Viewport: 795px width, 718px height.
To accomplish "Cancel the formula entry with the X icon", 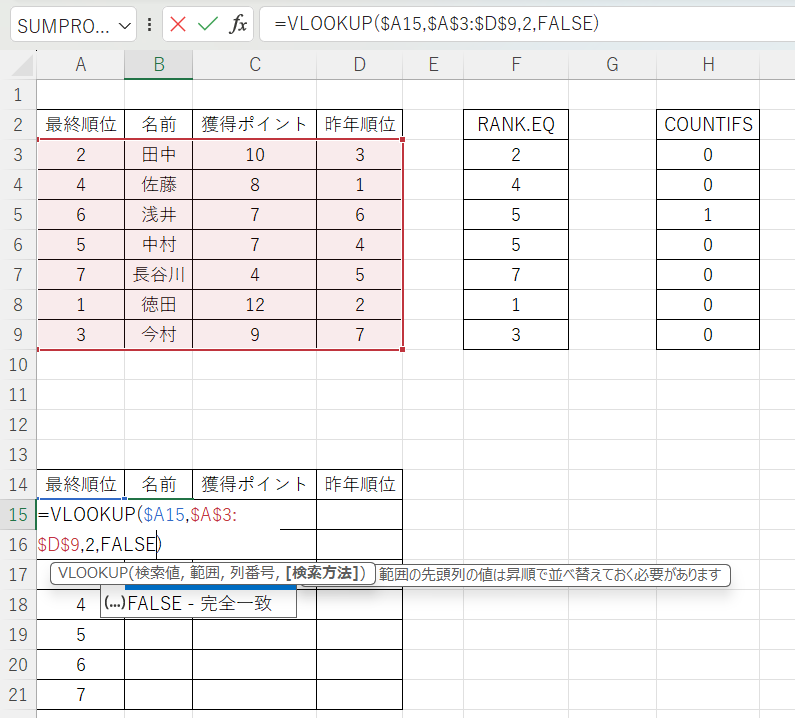I will pos(179,25).
